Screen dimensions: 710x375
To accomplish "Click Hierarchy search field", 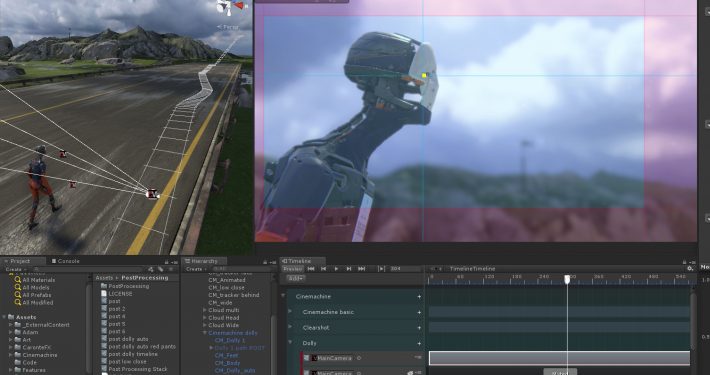I will click(242, 269).
